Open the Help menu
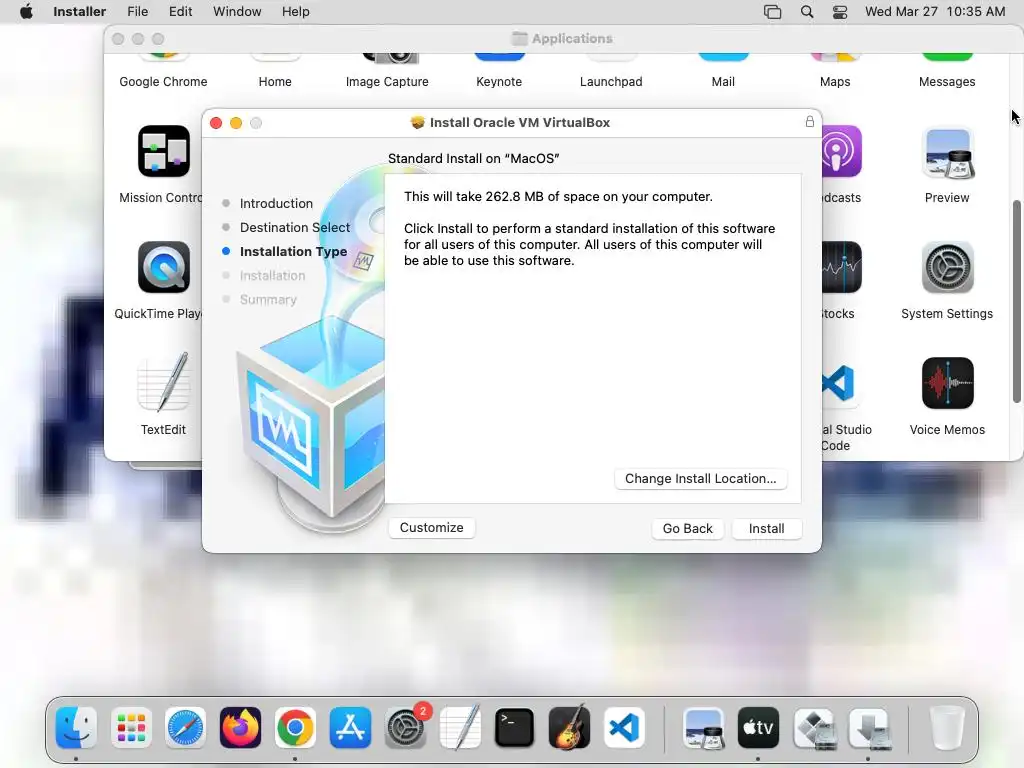 [x=295, y=11]
